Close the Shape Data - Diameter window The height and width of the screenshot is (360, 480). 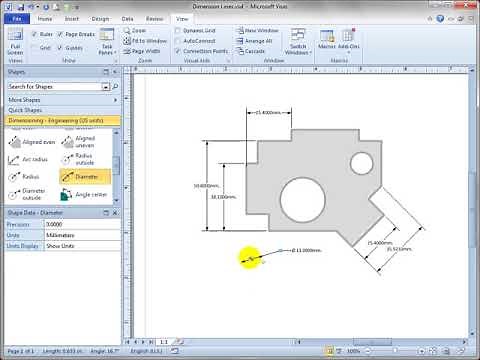point(115,213)
